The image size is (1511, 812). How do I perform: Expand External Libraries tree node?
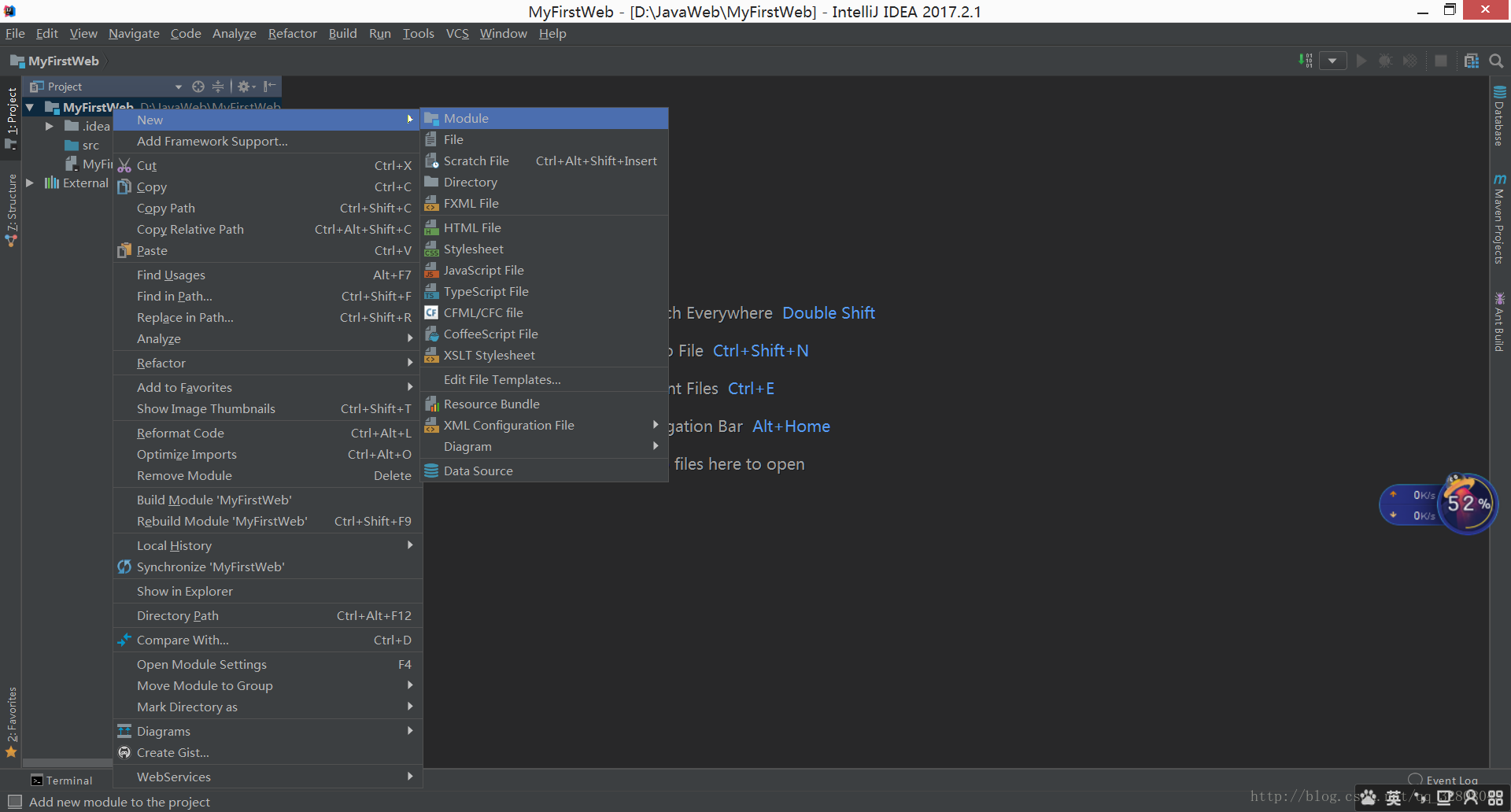[x=30, y=183]
